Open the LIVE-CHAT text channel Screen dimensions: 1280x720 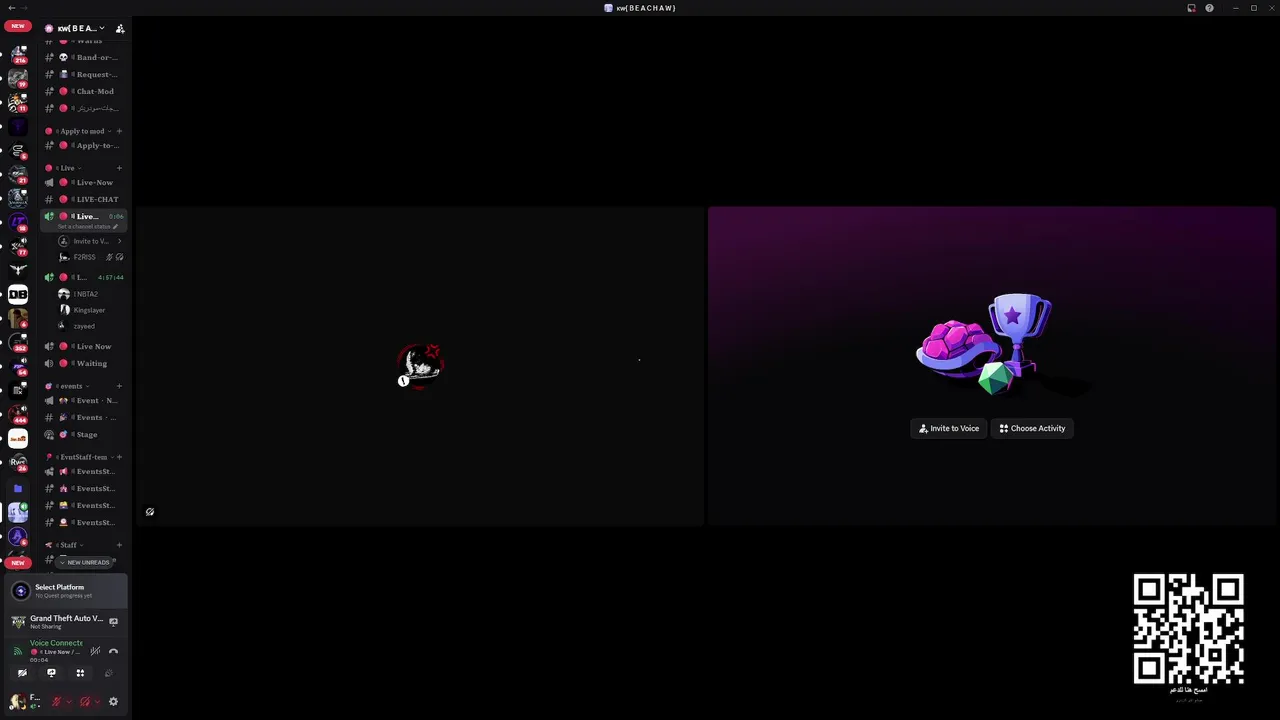point(83,199)
